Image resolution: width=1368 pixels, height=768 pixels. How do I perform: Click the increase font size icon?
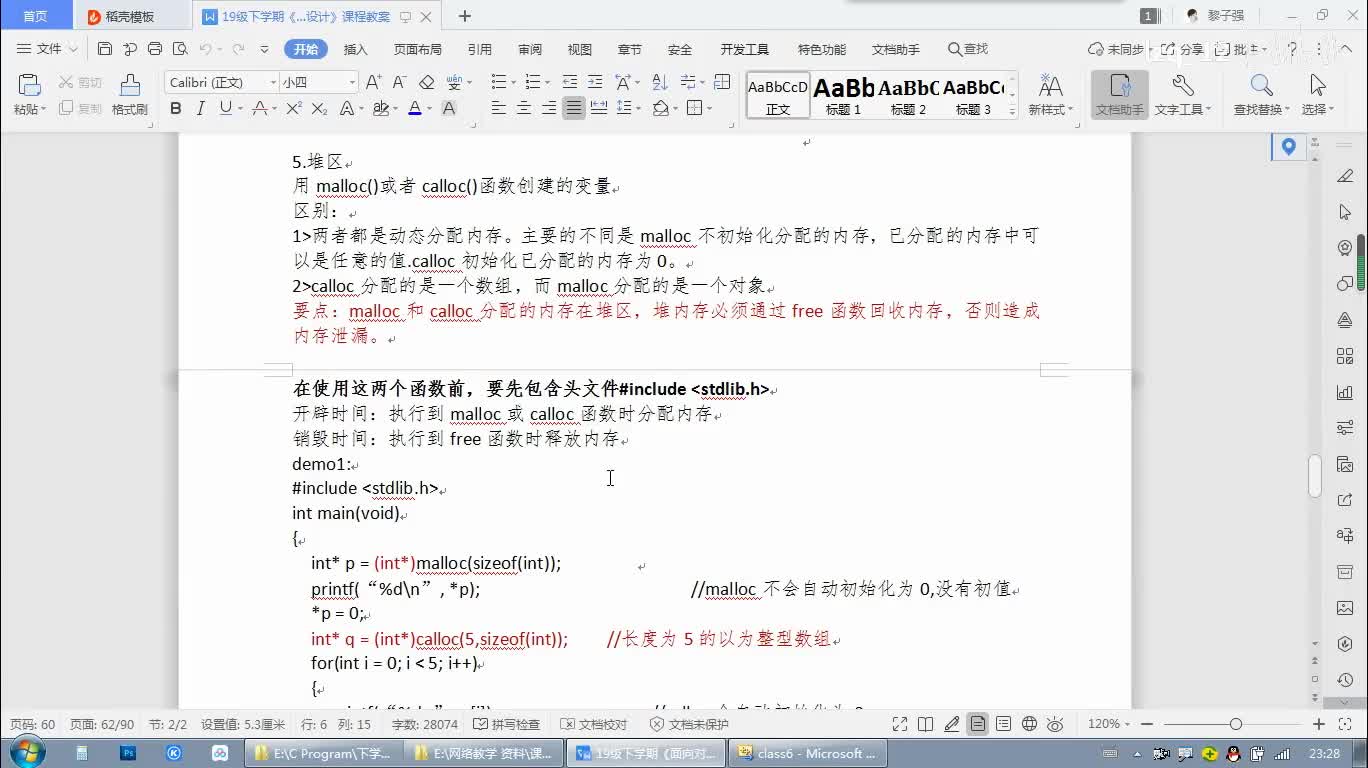373,82
